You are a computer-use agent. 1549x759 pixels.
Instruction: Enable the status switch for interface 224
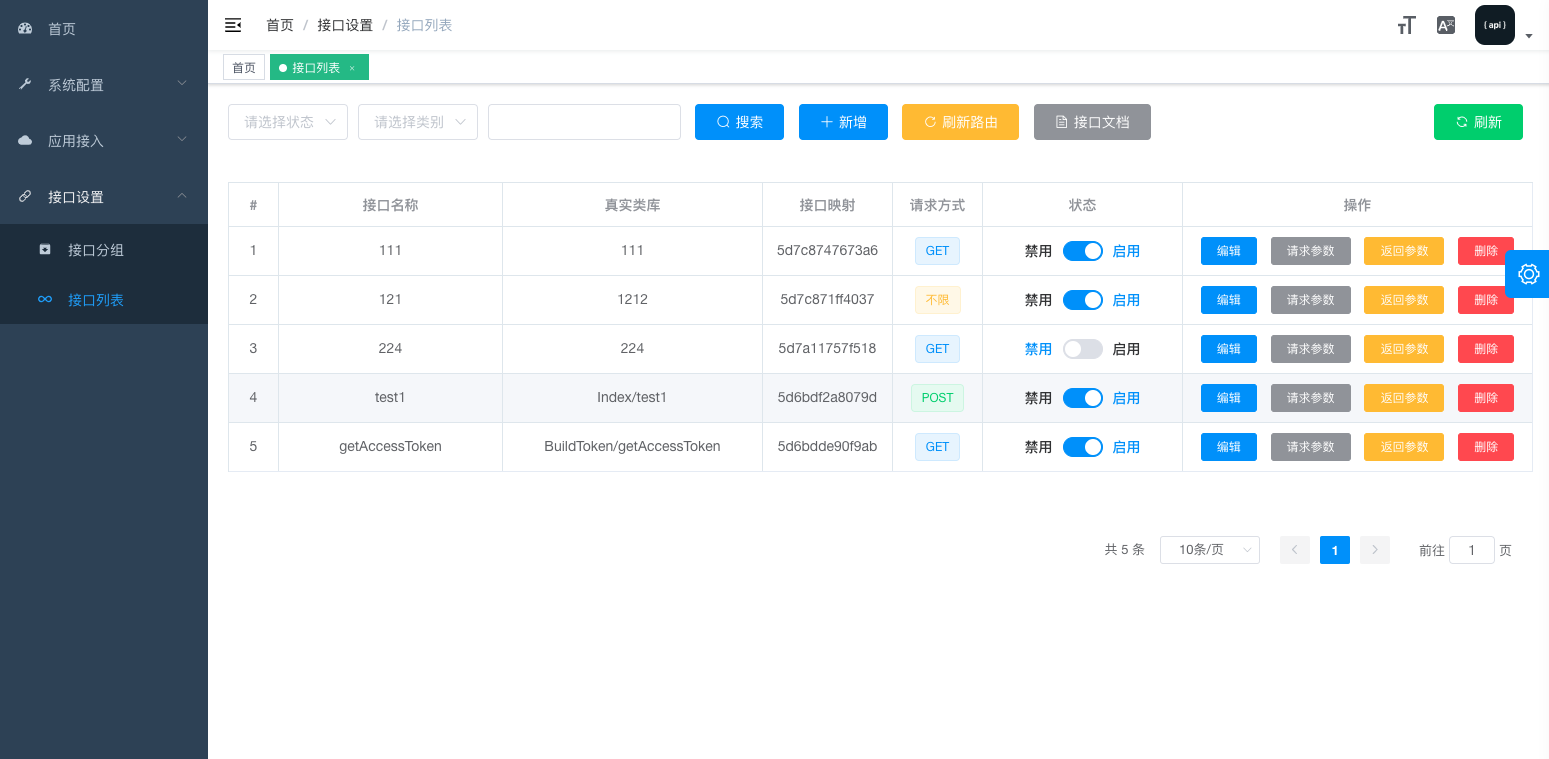(1082, 349)
